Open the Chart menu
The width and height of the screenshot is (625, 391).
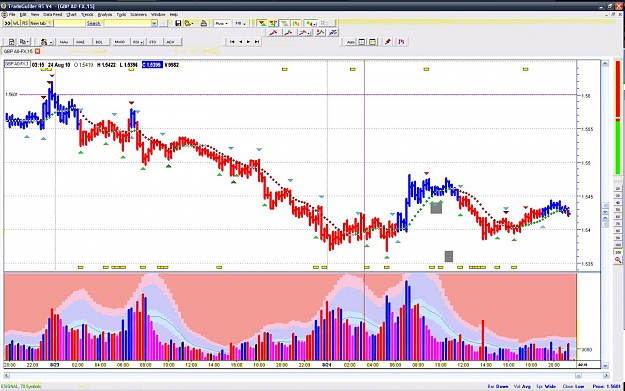[71, 14]
